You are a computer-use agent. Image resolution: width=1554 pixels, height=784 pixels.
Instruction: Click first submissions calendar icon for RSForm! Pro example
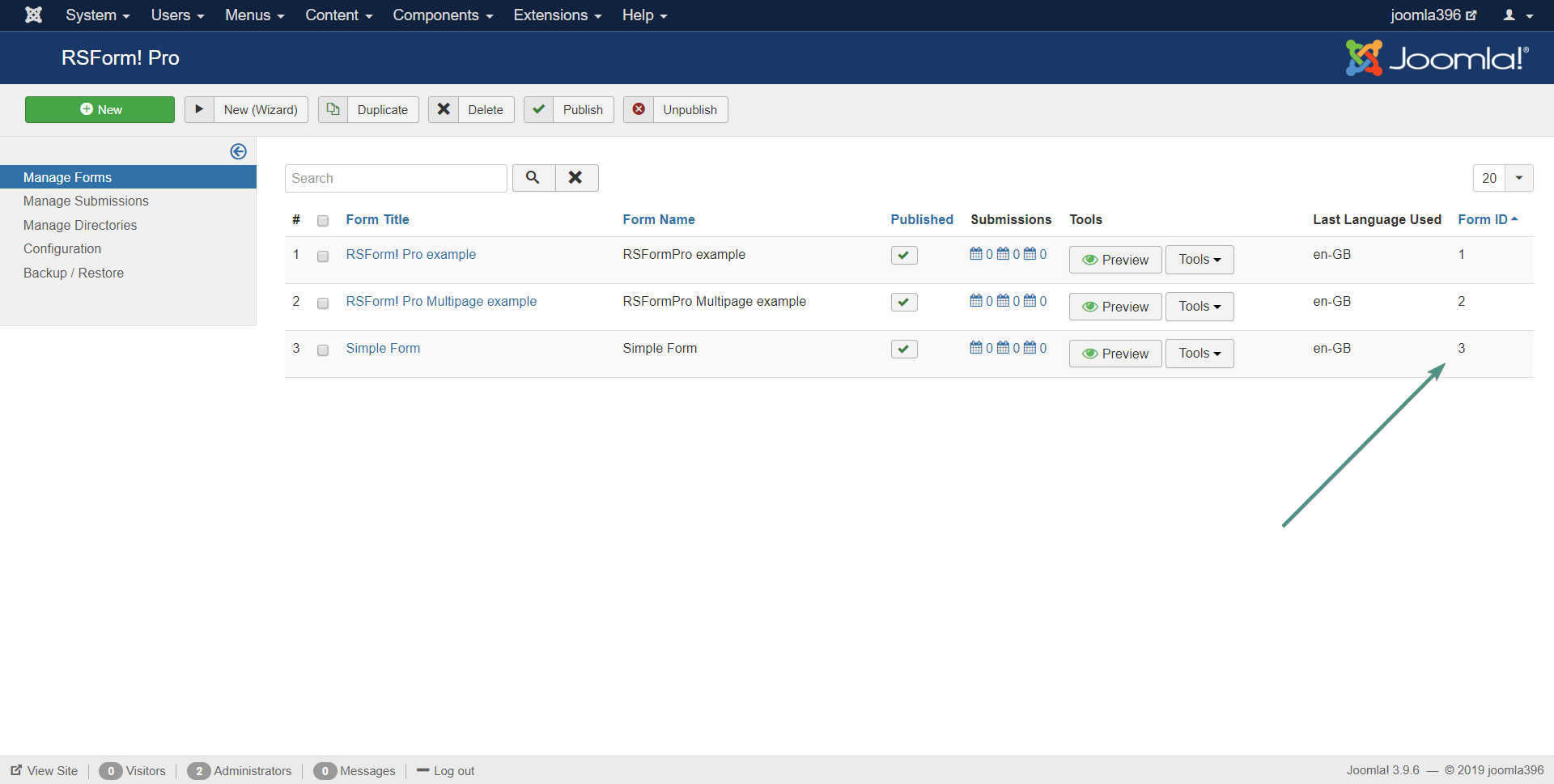point(975,254)
